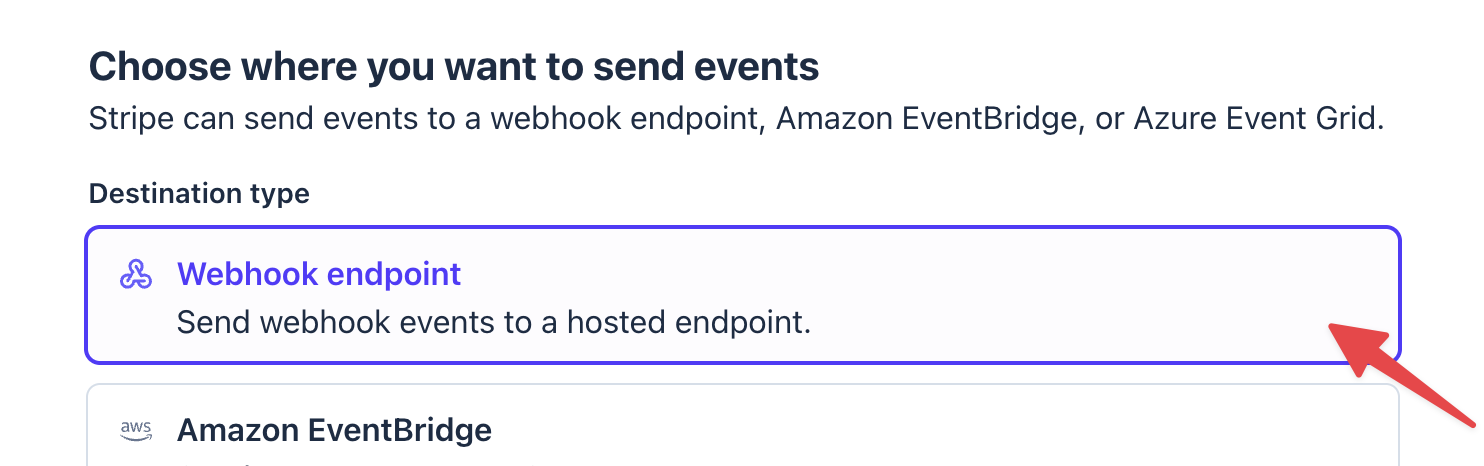The height and width of the screenshot is (466, 1484).
Task: Click the AWS logo icon
Action: click(135, 431)
